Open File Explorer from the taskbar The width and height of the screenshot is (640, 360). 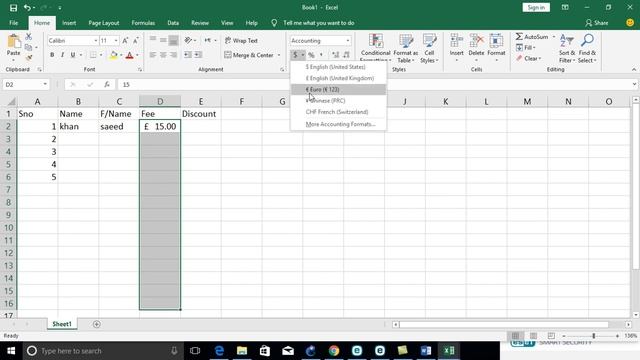tap(242, 351)
